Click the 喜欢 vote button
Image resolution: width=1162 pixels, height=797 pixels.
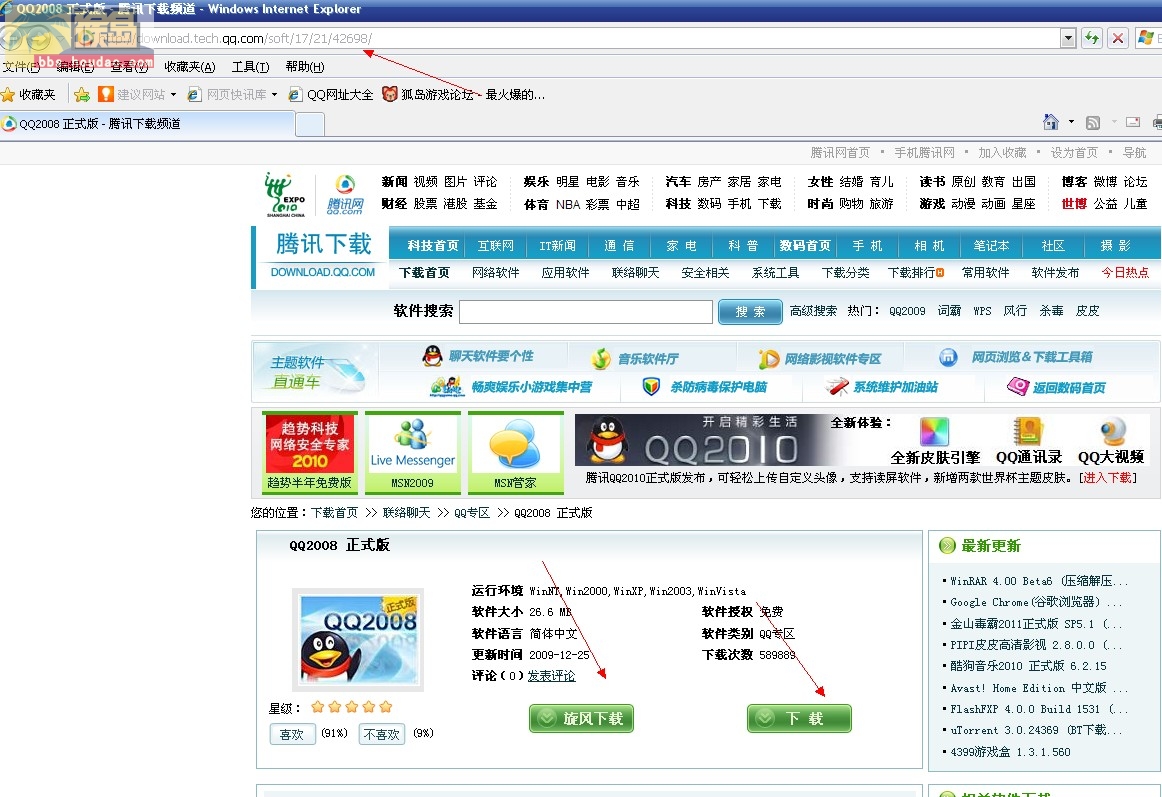click(292, 734)
